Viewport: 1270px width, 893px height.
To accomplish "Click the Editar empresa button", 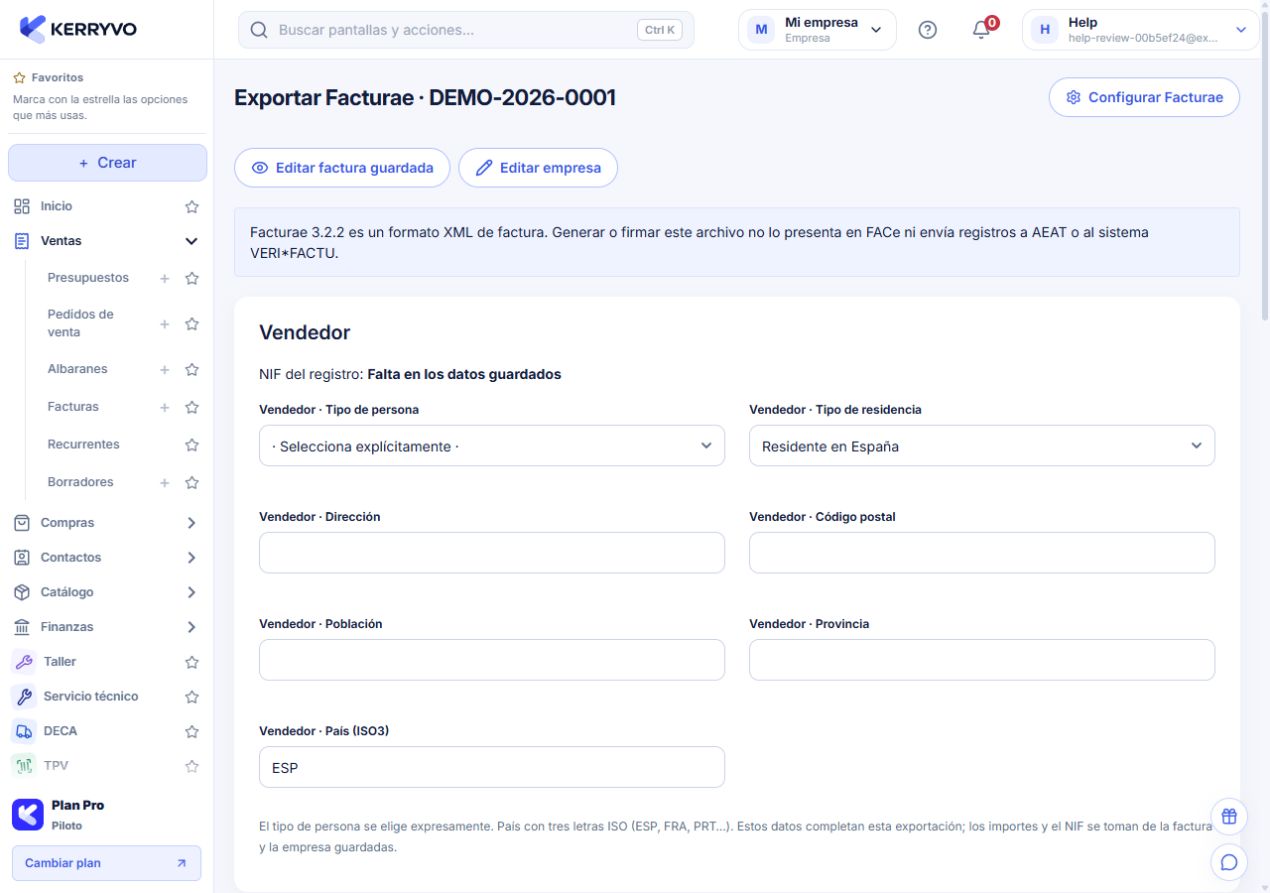I will click(538, 168).
